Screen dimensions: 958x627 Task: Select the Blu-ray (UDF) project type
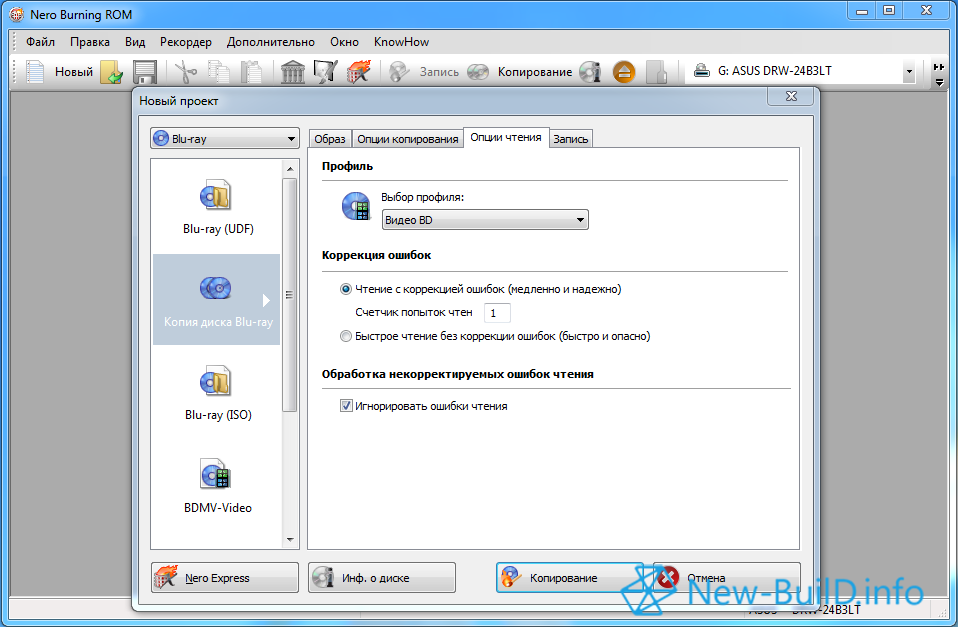(x=218, y=208)
